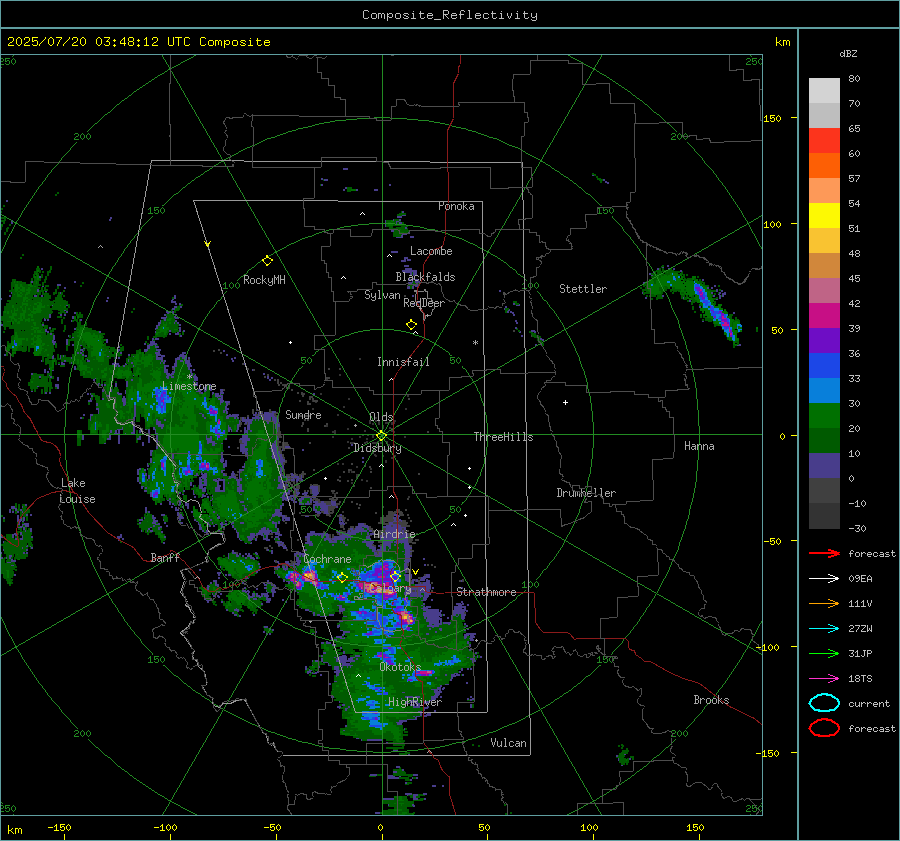
Task: Select the dark green 10-20 dBZ swatch
Action: (x=824, y=441)
